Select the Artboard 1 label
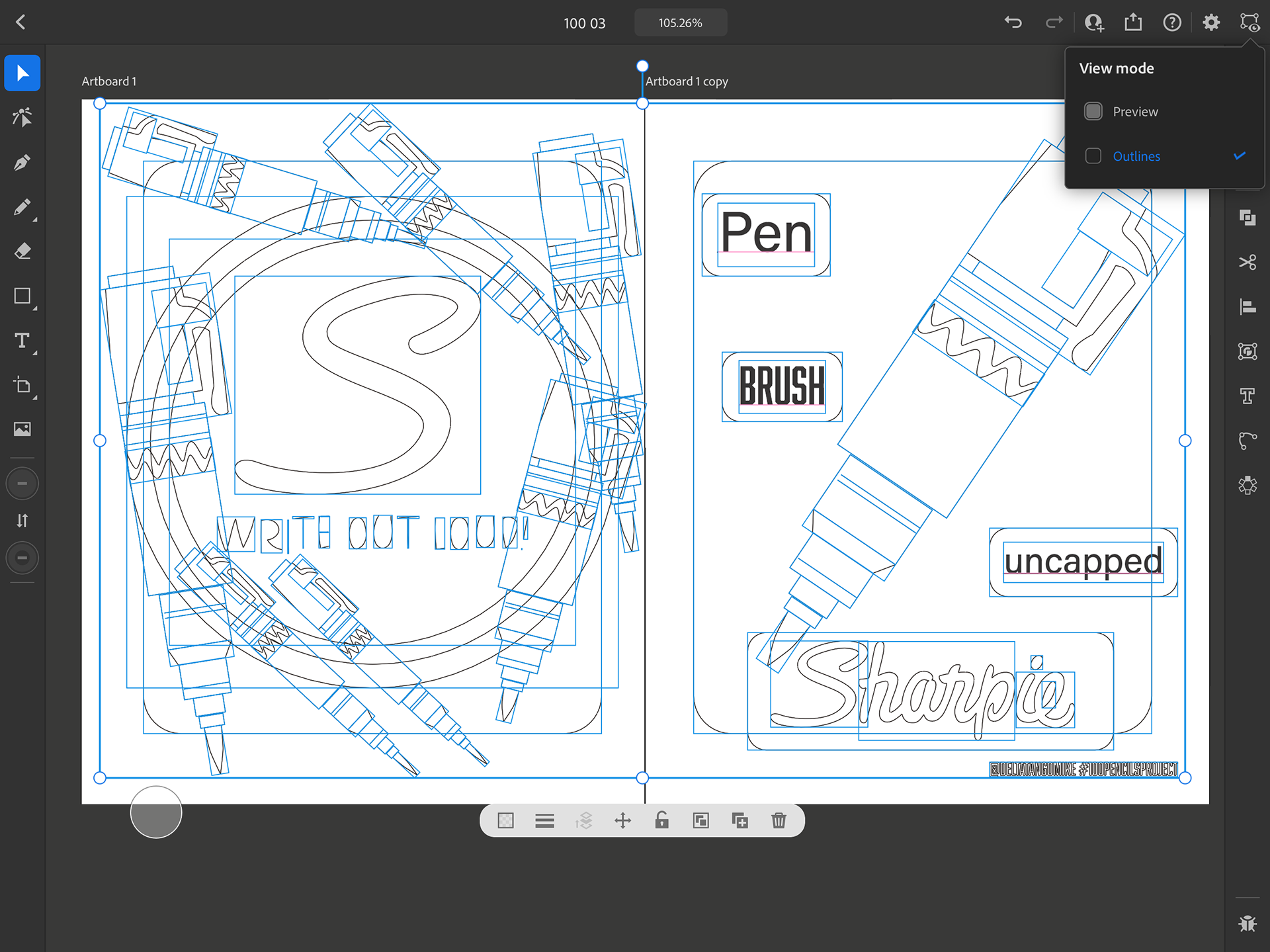The image size is (1270, 952). (109, 81)
